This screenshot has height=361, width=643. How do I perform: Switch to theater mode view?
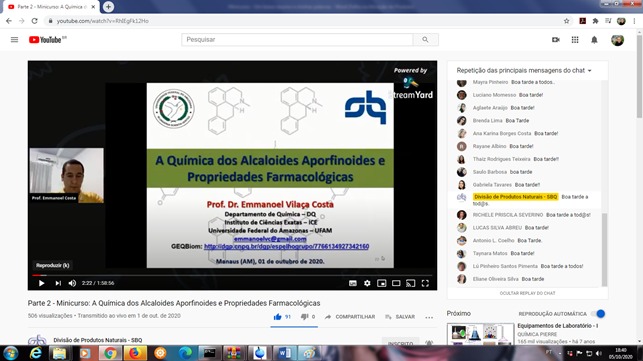pyautogui.click(x=396, y=283)
